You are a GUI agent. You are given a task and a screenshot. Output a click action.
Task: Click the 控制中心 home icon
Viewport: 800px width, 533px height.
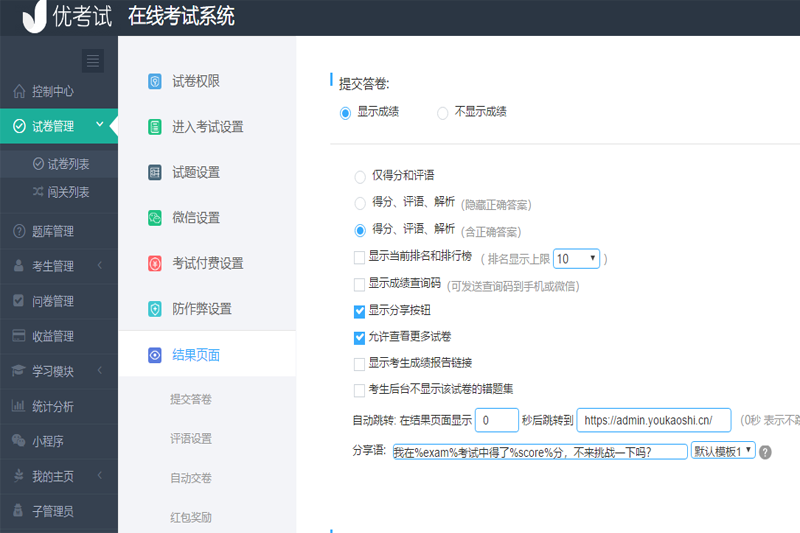click(19, 91)
